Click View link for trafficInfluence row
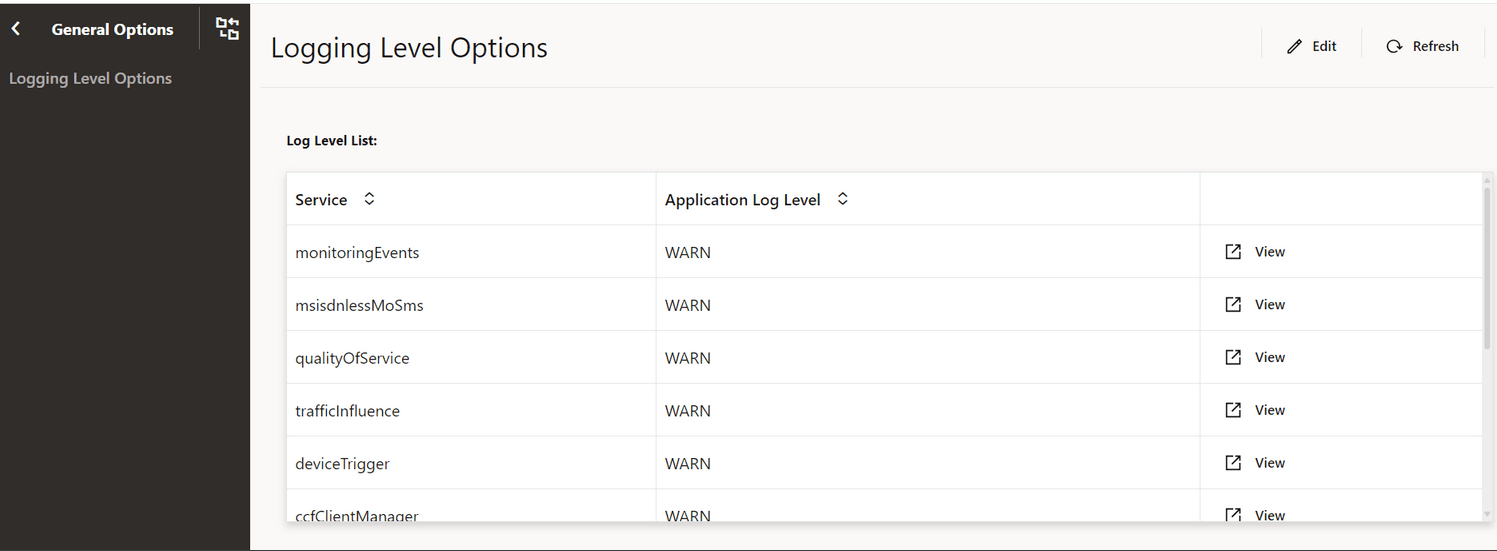 tap(1270, 410)
